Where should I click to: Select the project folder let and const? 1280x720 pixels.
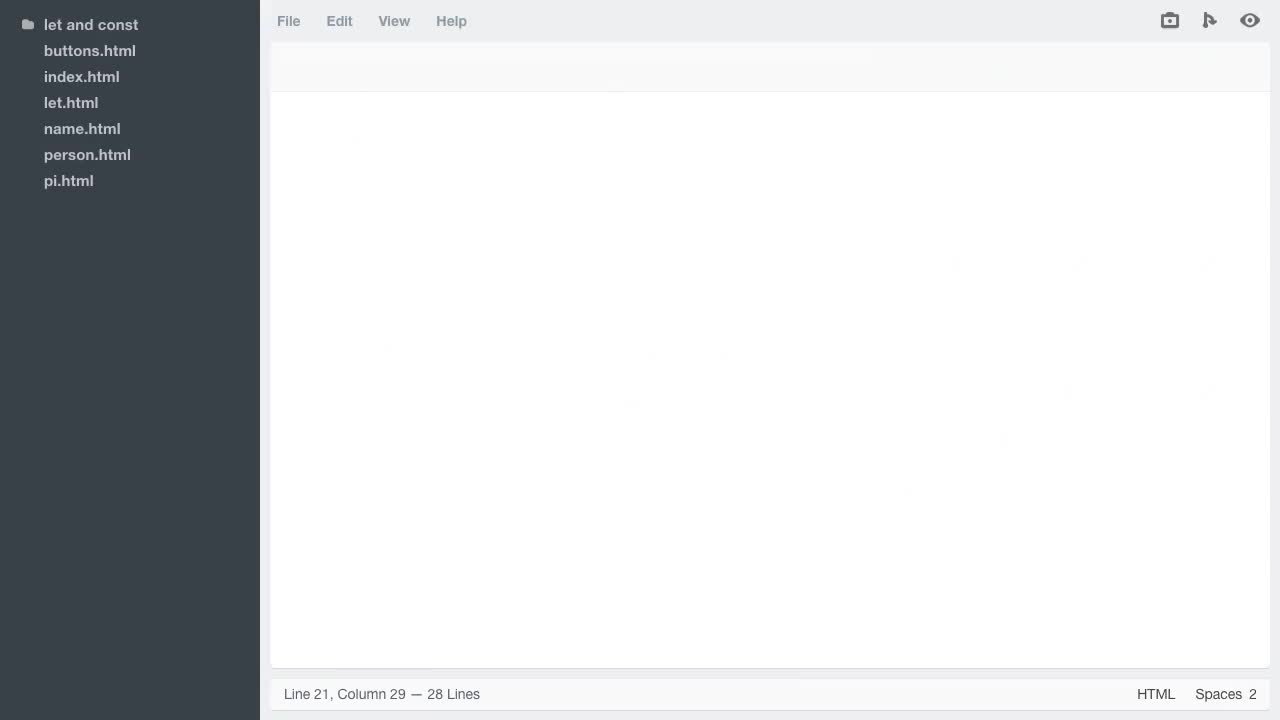tap(91, 24)
